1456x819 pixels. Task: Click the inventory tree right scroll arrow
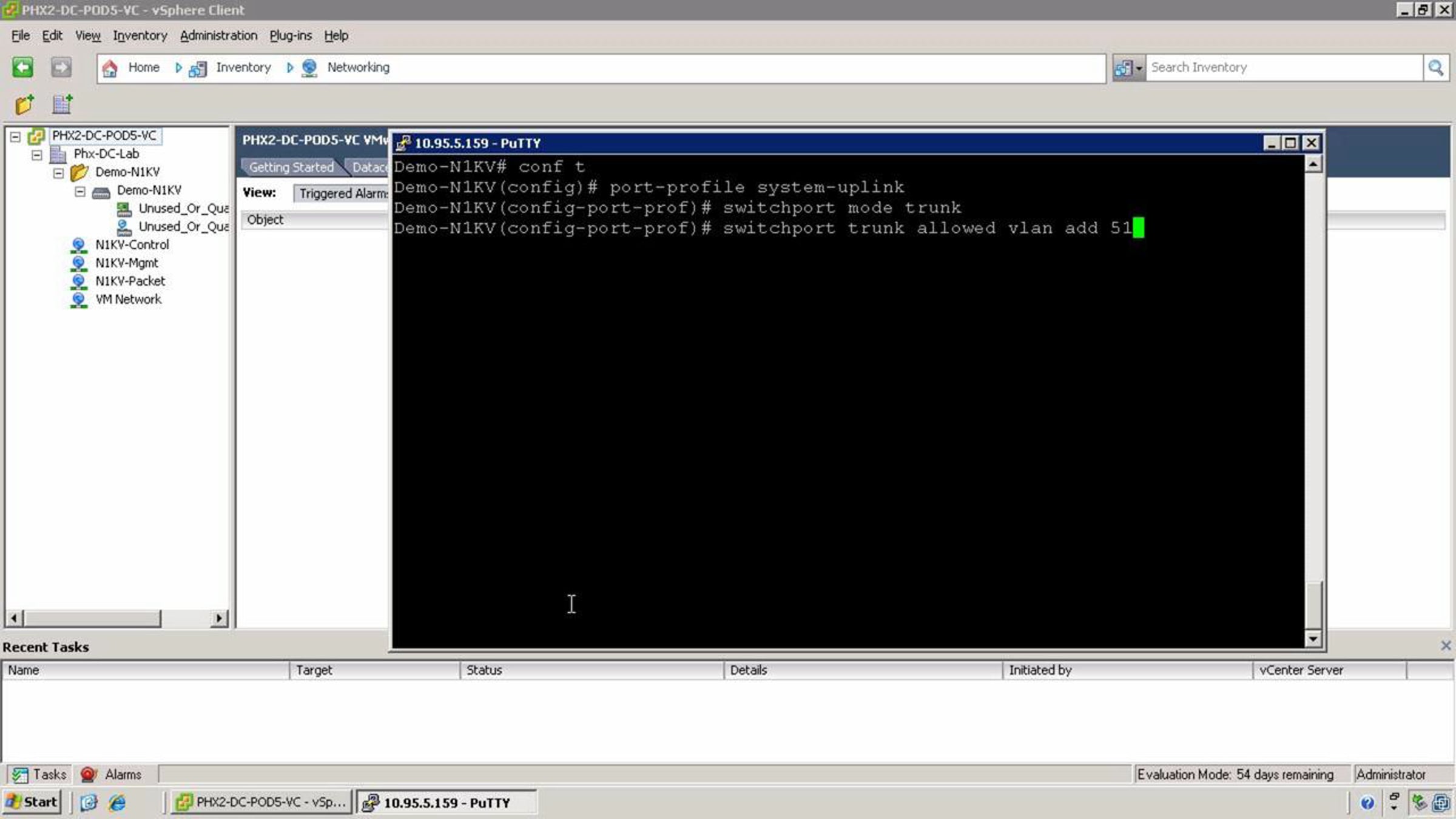coord(219,618)
